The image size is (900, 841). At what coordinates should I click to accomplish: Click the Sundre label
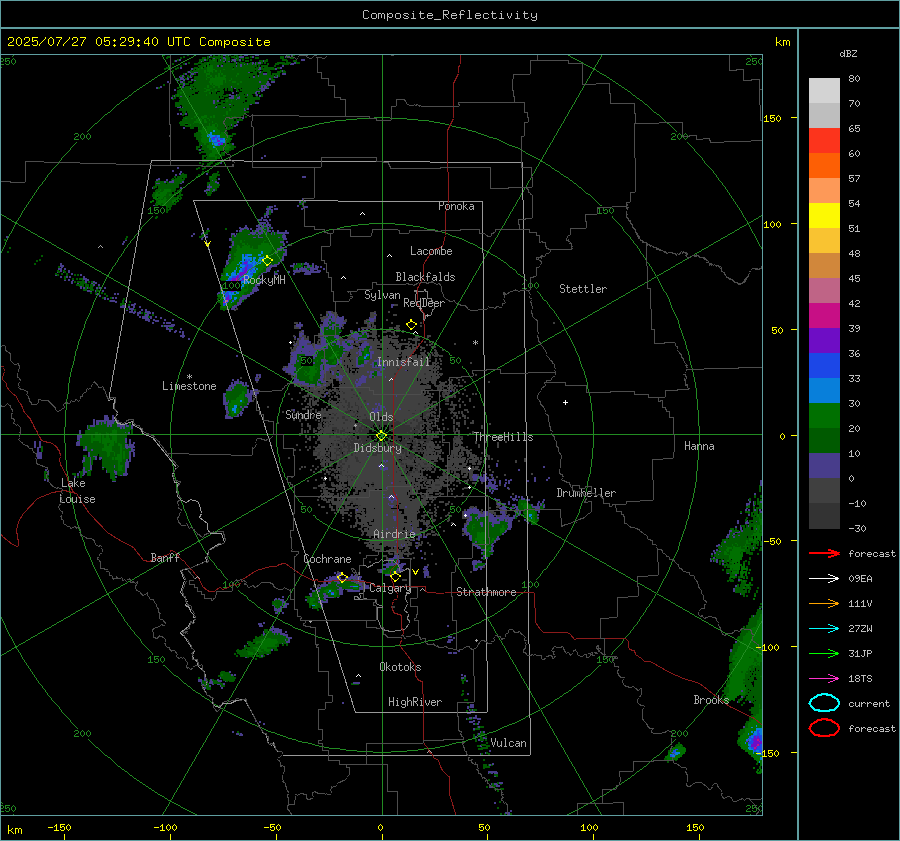click(303, 415)
